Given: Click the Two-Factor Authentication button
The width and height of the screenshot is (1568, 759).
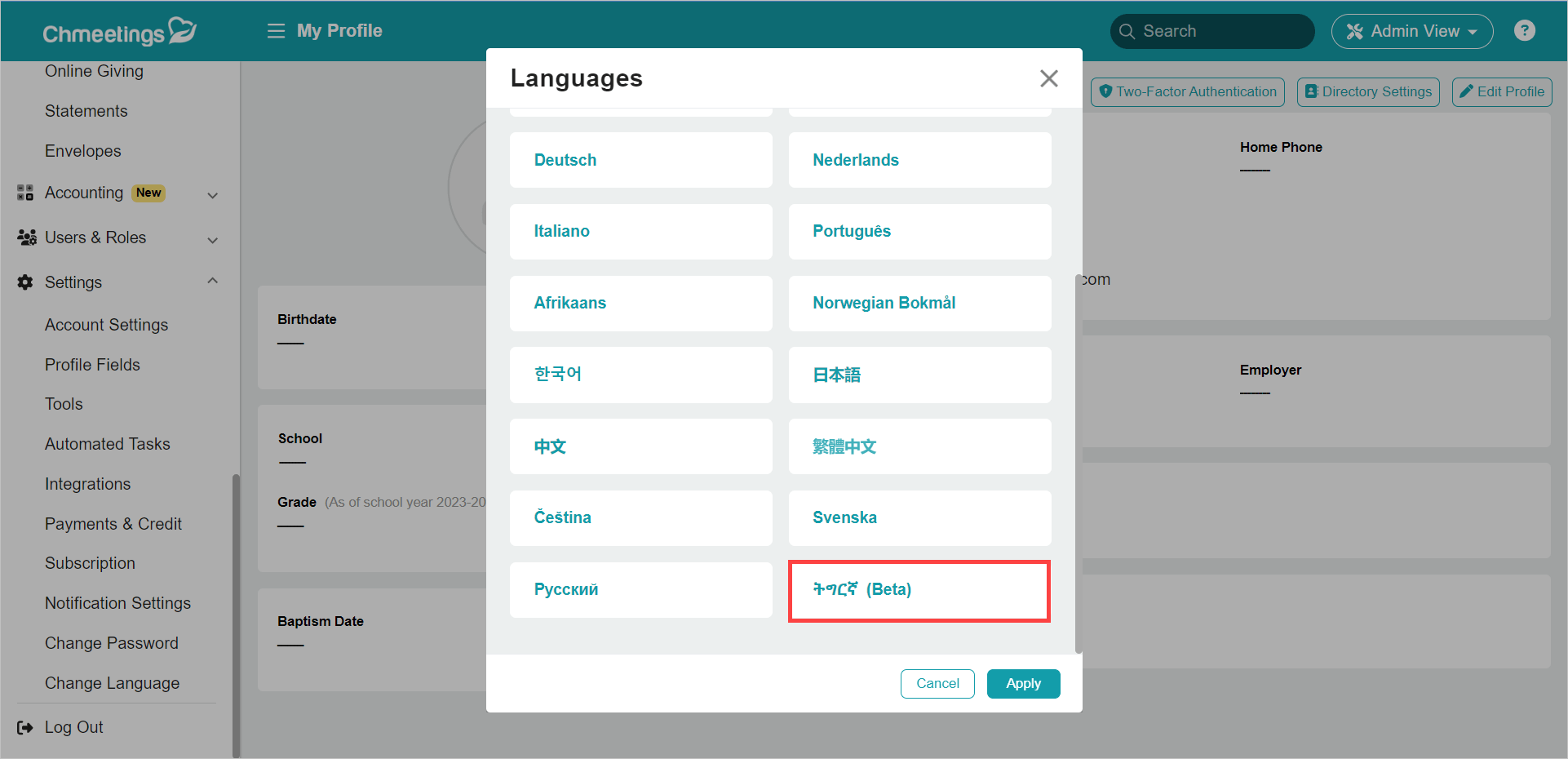Looking at the screenshot, I should [1187, 91].
